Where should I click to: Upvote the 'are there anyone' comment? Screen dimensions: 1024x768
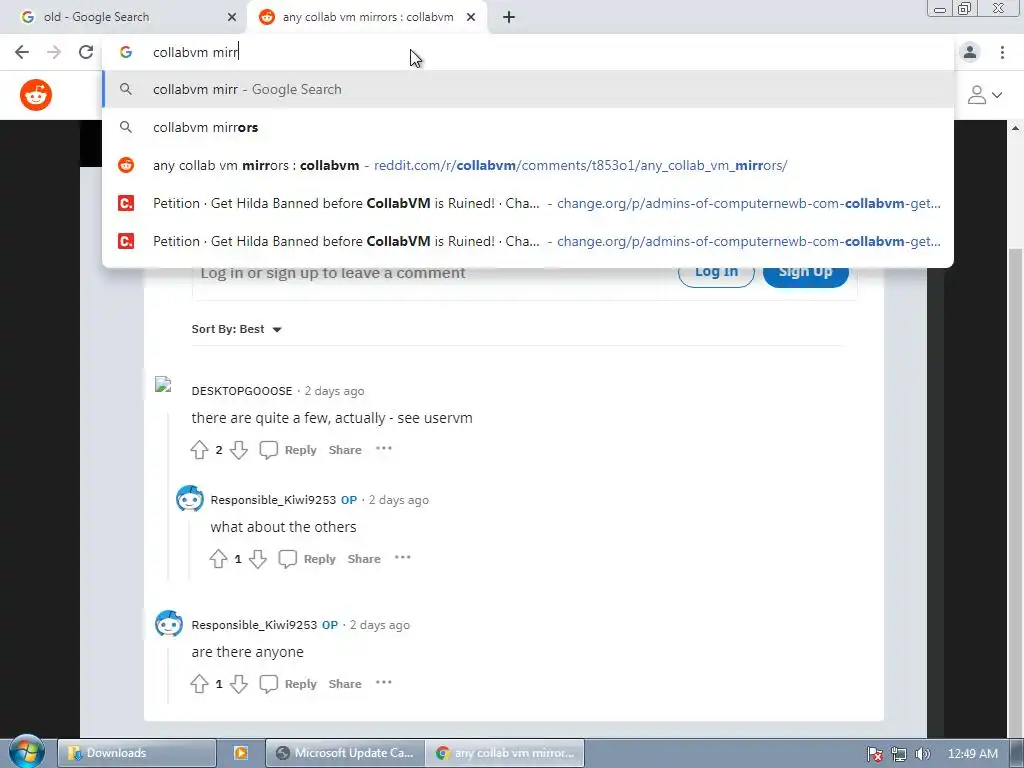tap(199, 684)
